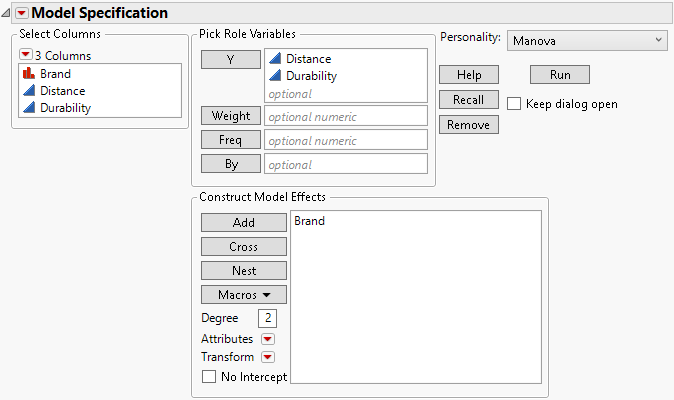The height and width of the screenshot is (400, 674).
Task: Collapse the Model Specification disclosure triangle
Action: (8, 13)
